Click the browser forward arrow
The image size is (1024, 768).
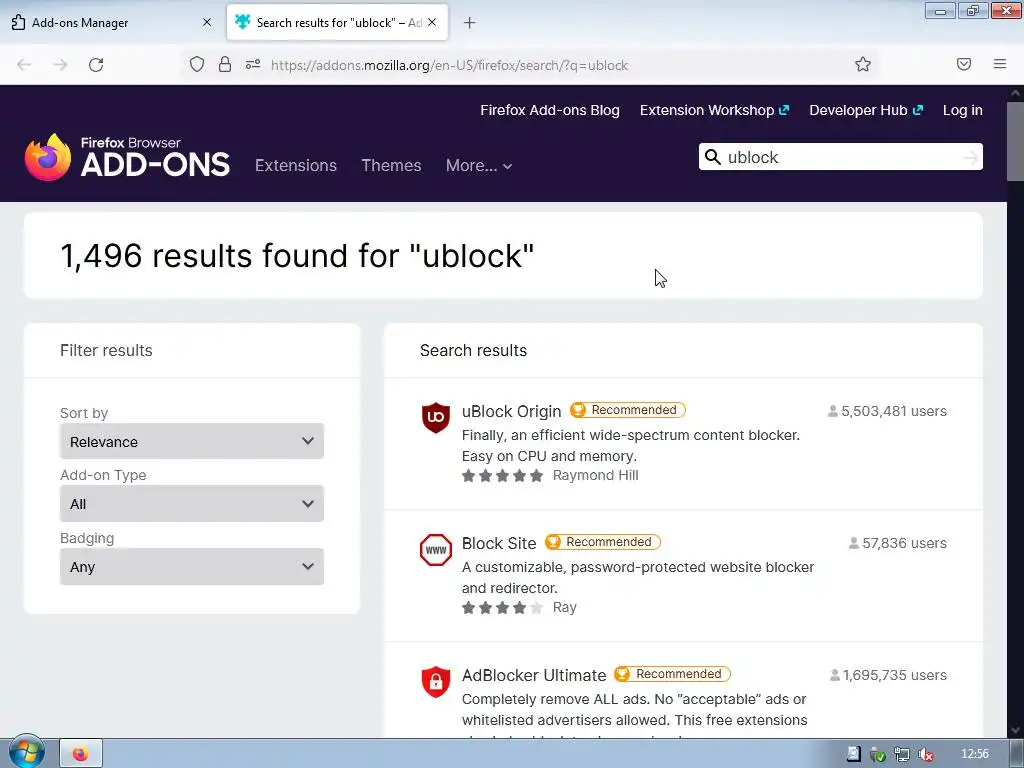click(x=60, y=65)
